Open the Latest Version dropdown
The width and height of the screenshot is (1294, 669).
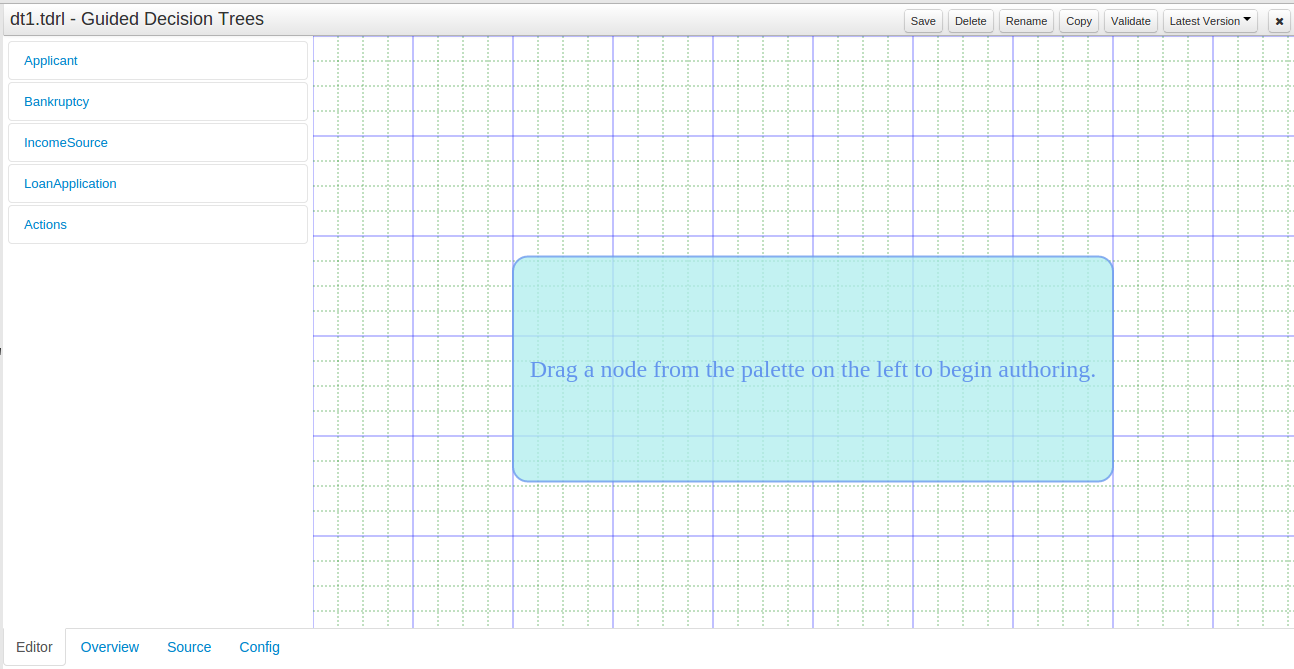point(1210,21)
